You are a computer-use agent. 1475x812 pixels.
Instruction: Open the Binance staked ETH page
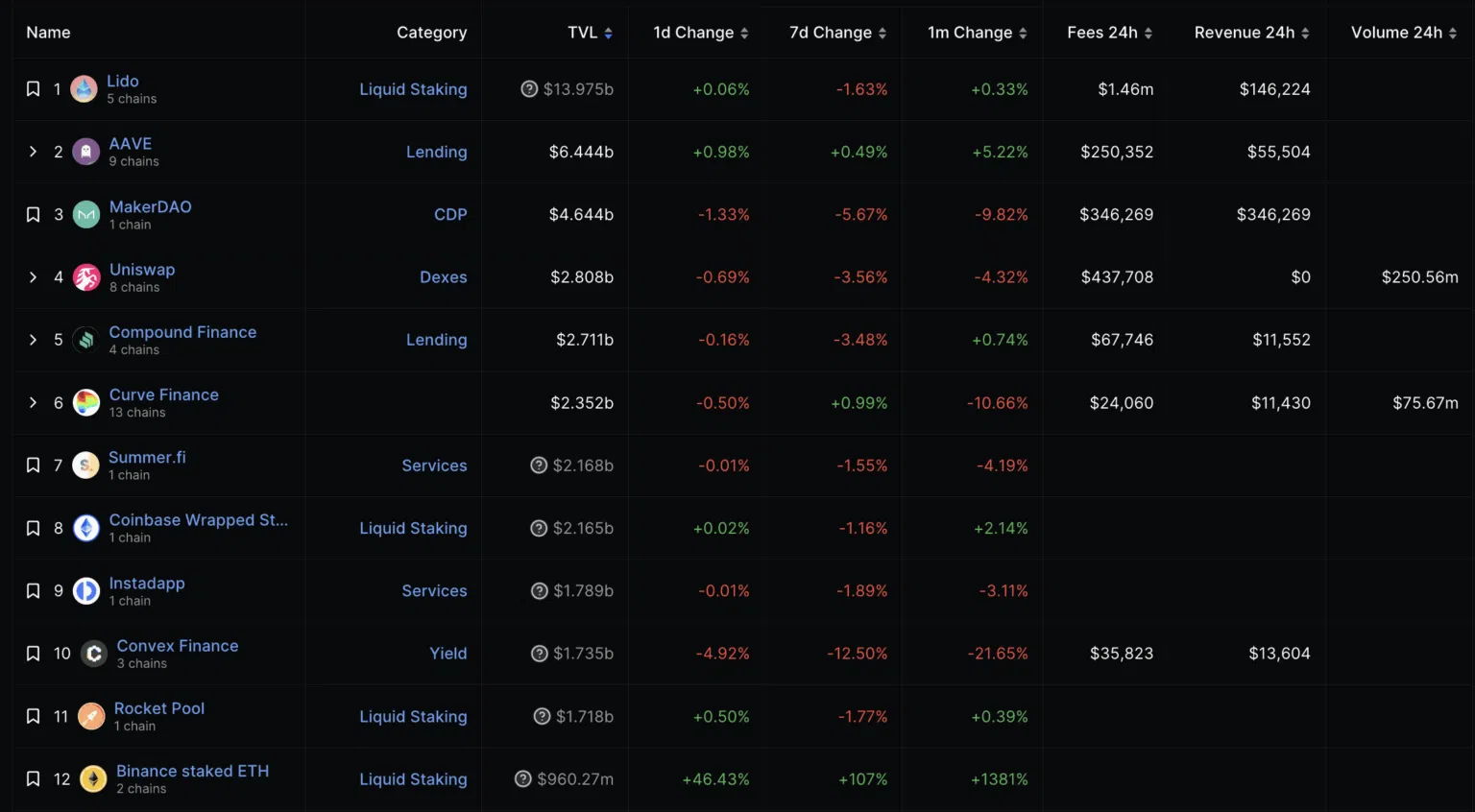(193, 772)
